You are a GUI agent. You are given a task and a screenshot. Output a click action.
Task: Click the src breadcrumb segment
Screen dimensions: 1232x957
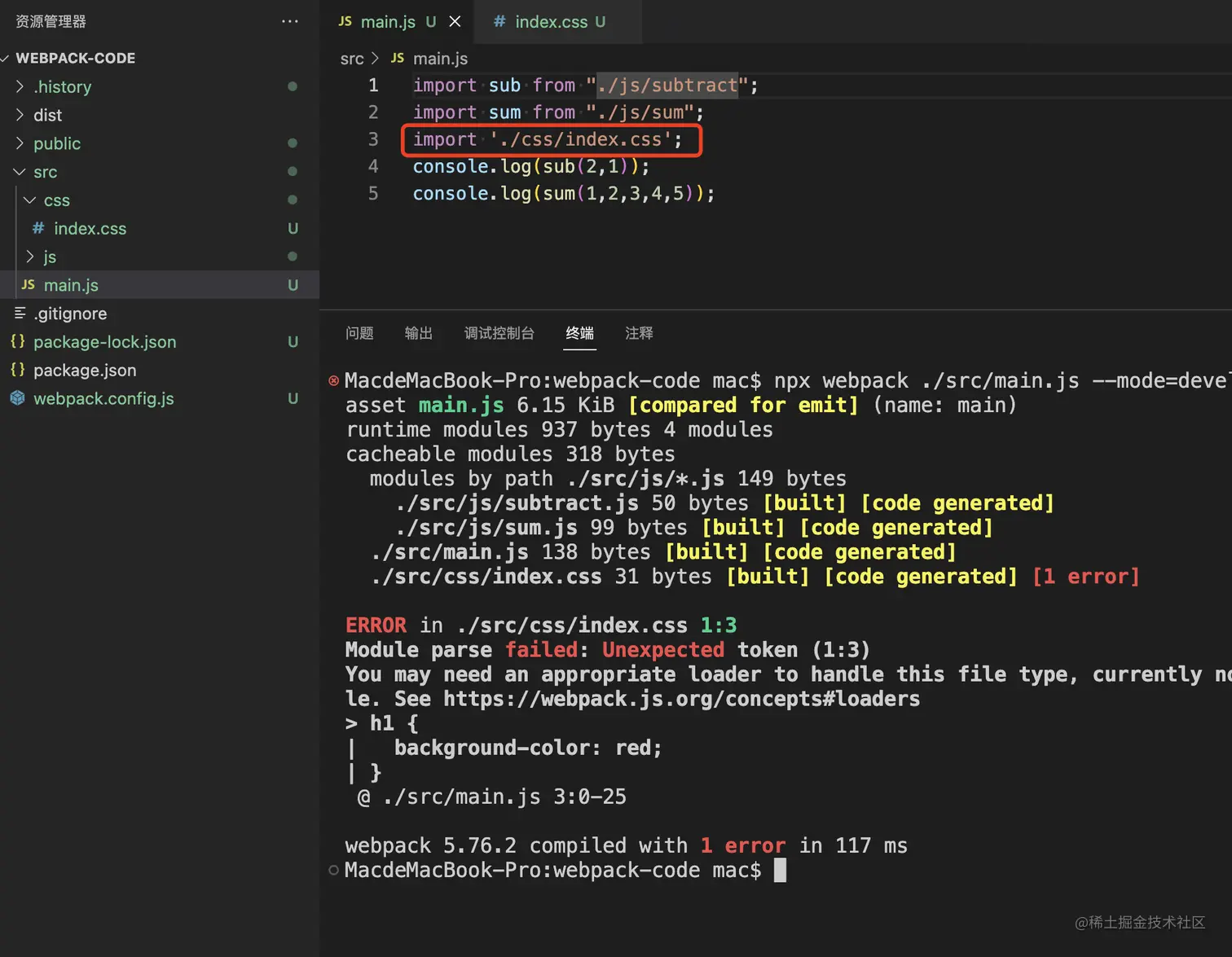pos(352,59)
